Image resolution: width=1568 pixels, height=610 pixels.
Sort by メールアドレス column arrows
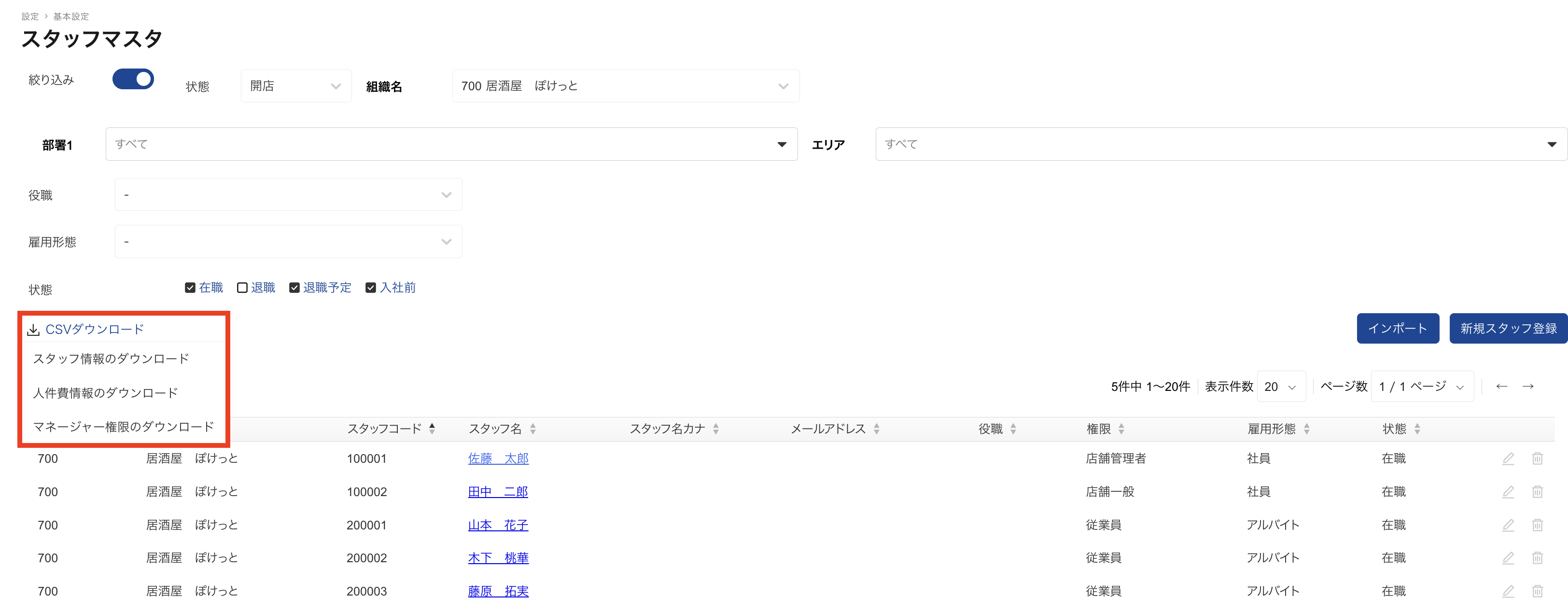(877, 429)
